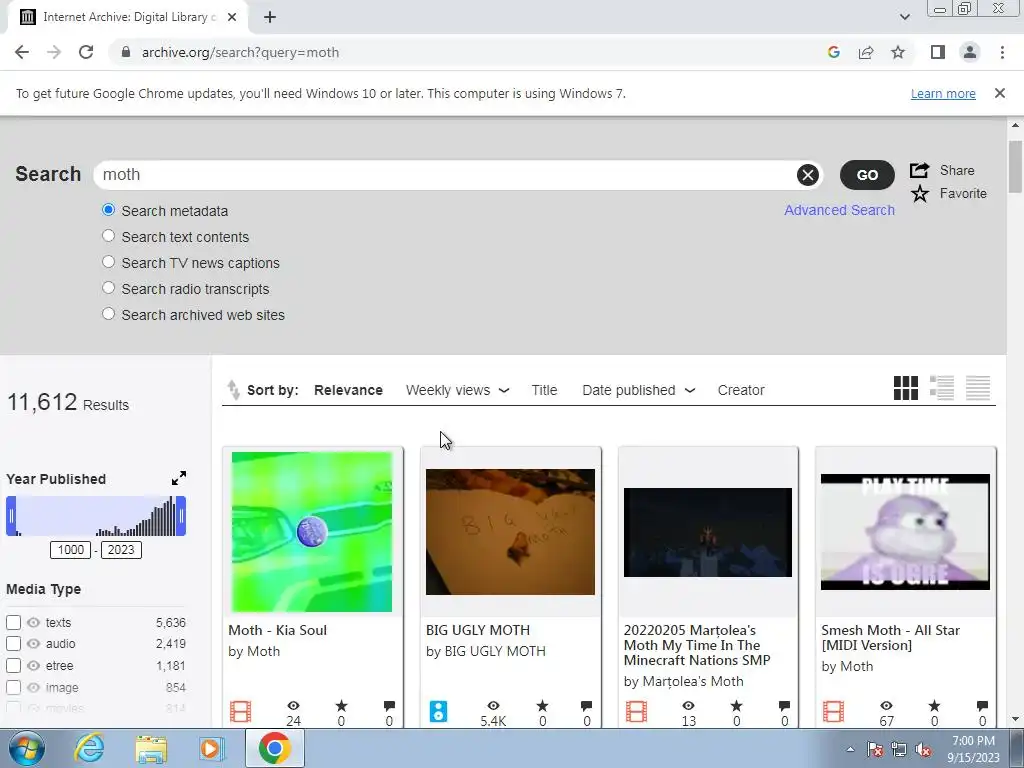Launch Internet Explorer from the taskbar
The height and width of the screenshot is (768, 1024).
(x=88, y=748)
